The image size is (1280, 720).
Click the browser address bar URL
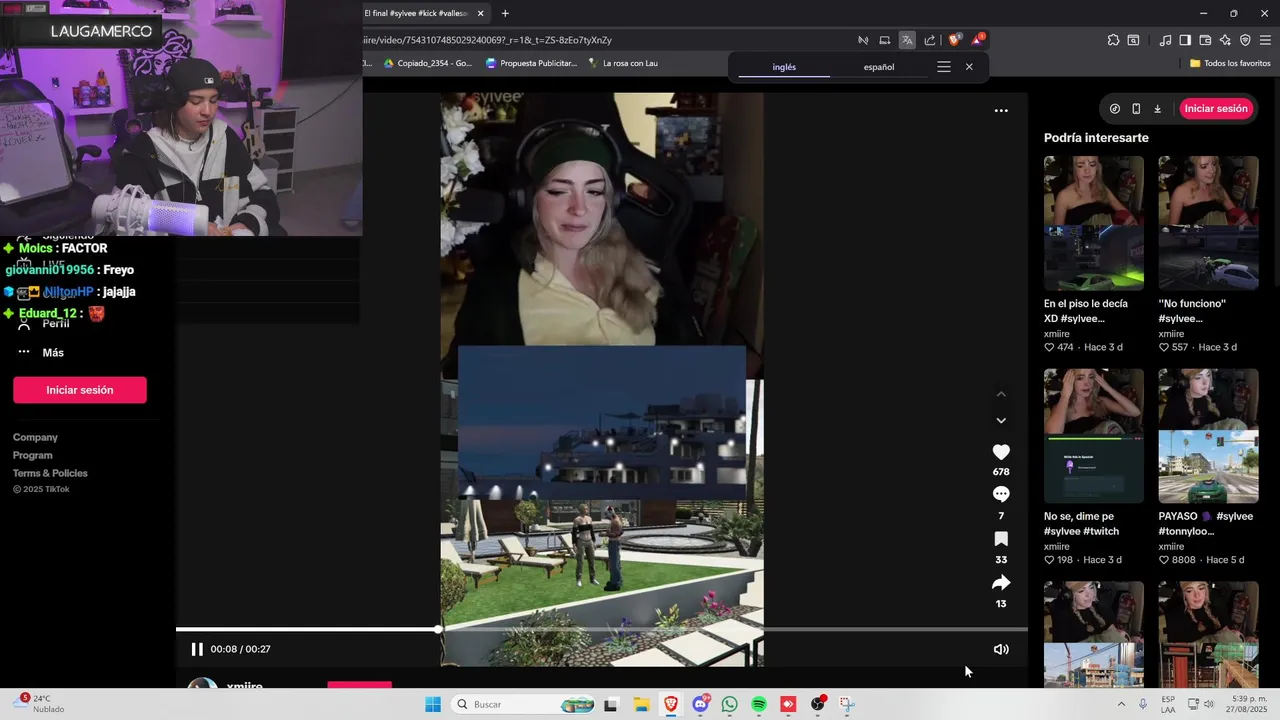[488, 40]
